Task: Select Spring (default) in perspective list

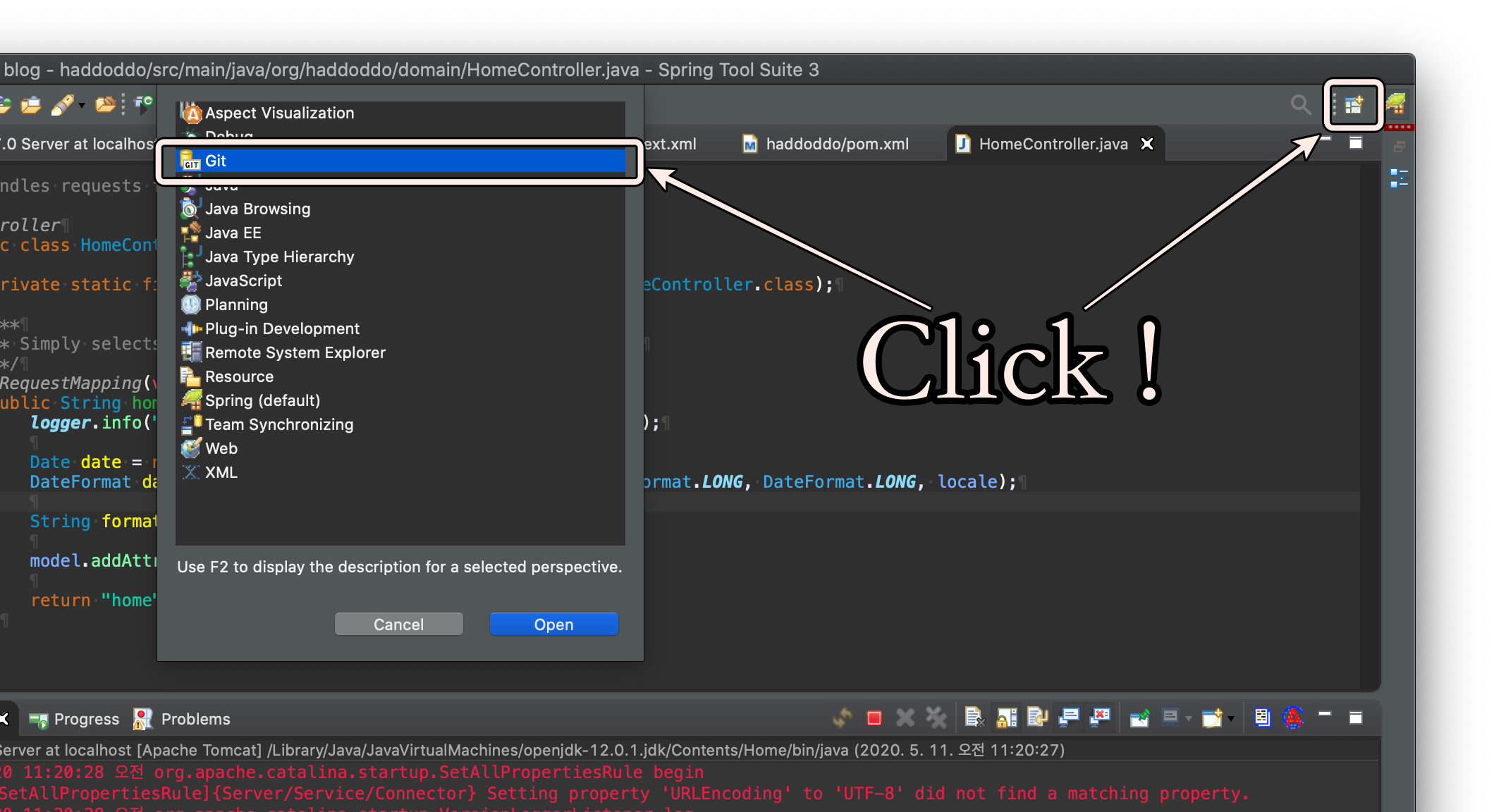Action: [x=262, y=400]
